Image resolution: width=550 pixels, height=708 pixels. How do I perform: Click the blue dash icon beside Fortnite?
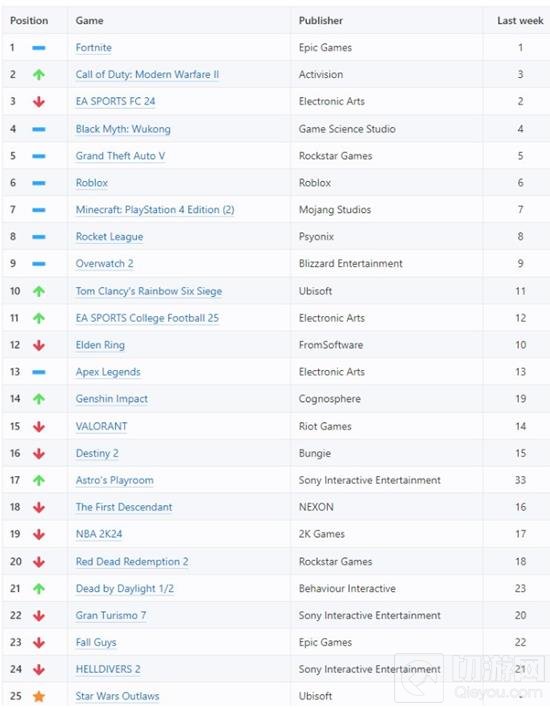[39, 47]
